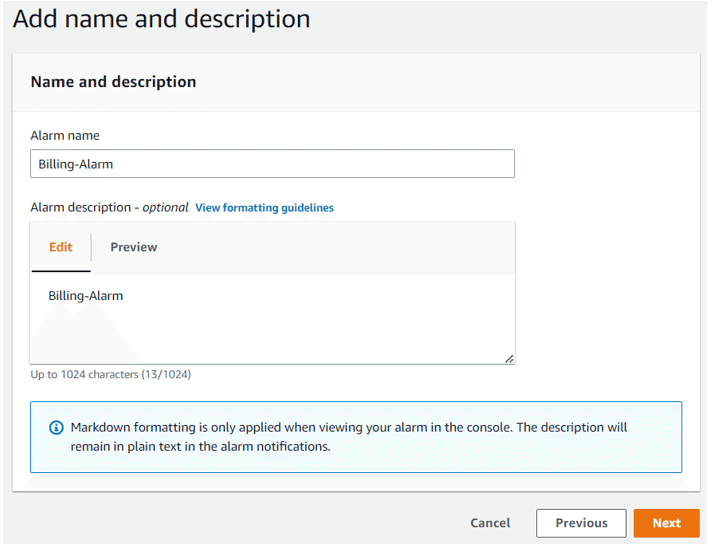Click the Billing-Alarm text in the description box
This screenshot has height=548, width=712.
click(x=86, y=296)
